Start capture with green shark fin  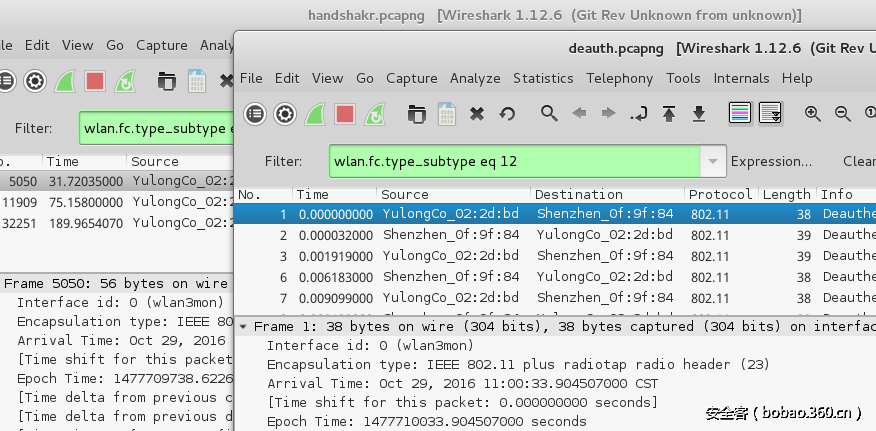tap(315, 114)
